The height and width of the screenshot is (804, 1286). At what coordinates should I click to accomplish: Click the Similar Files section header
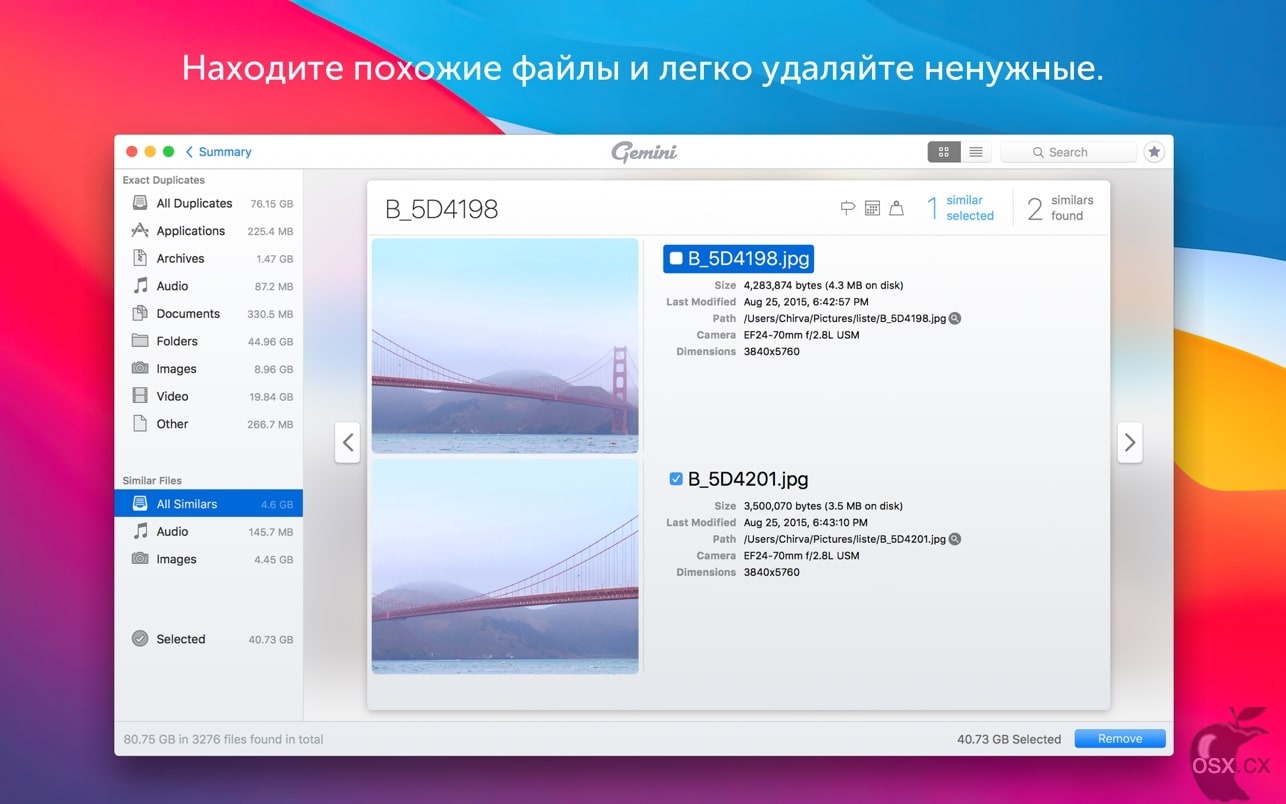click(x=152, y=480)
